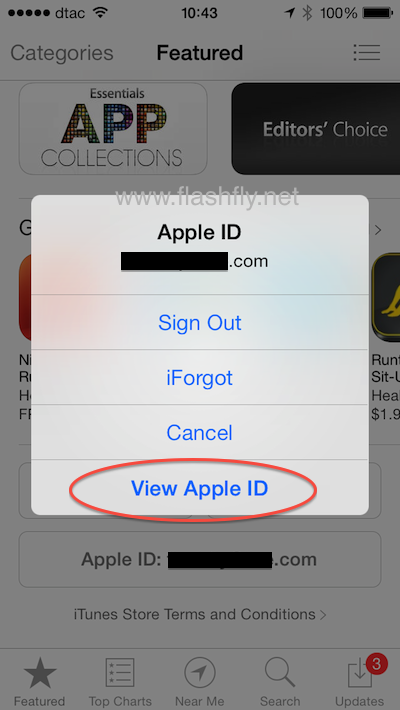
Task: Tap the Wi-Fi status icon
Action: point(100,13)
